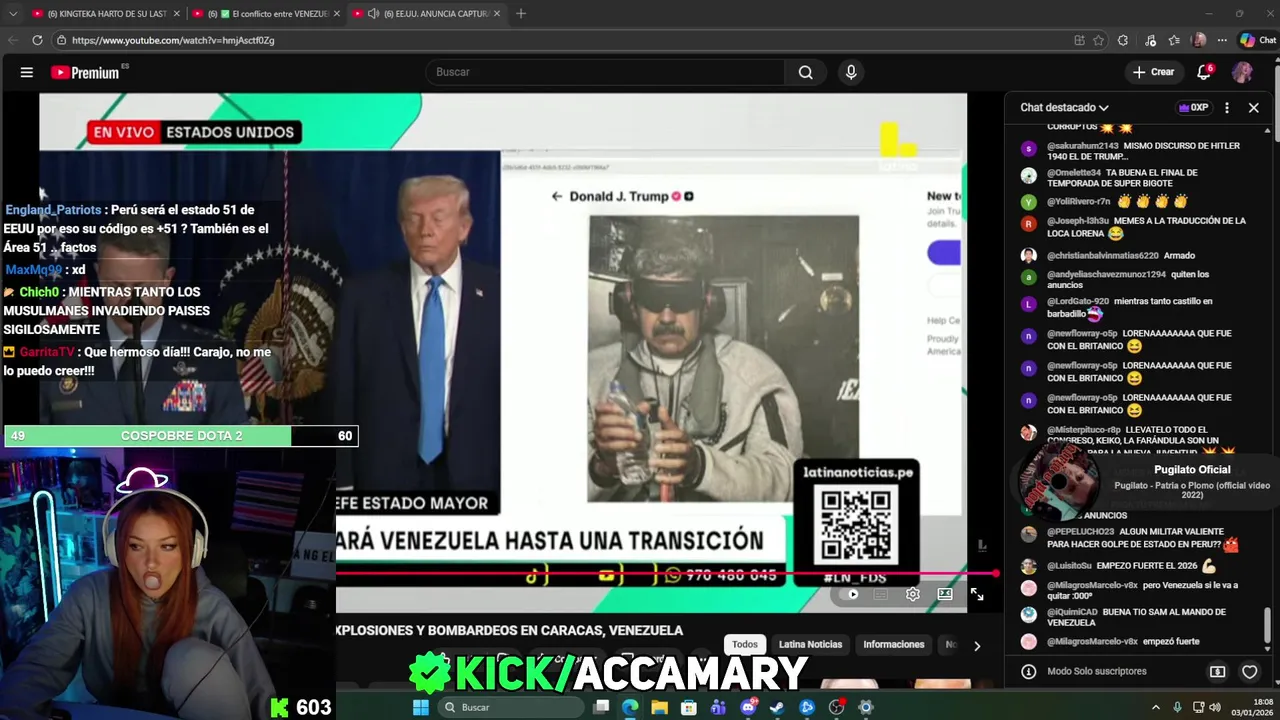Open Crear create menu button
1280x720 pixels.
tap(1153, 72)
